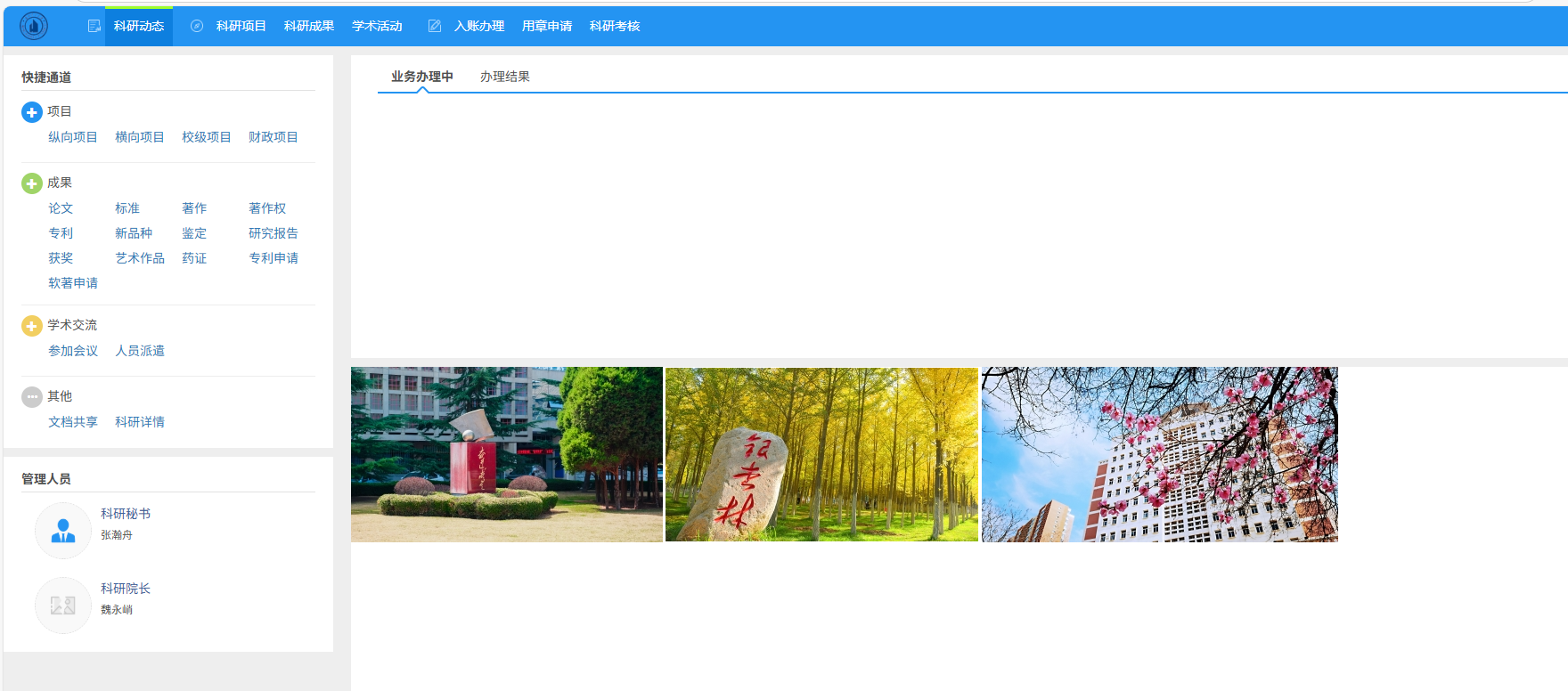Image resolution: width=1568 pixels, height=691 pixels.
Task: Click the yellow plus icon beside 学术交流
Action: click(31, 326)
